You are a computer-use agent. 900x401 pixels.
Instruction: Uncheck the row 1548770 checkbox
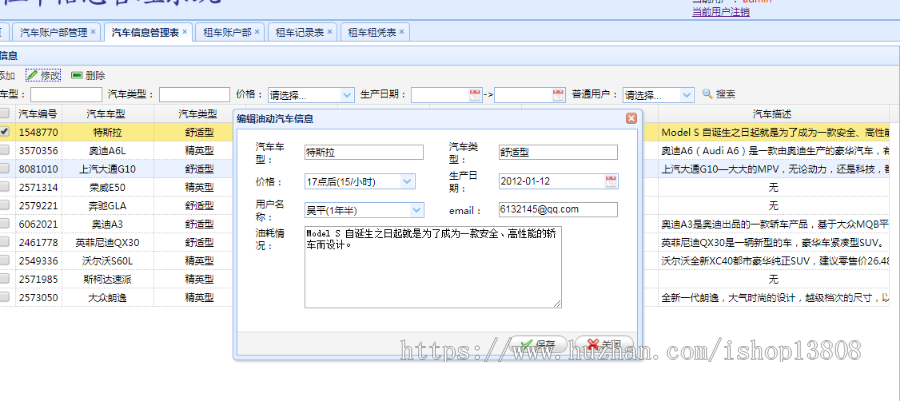pos(5,131)
